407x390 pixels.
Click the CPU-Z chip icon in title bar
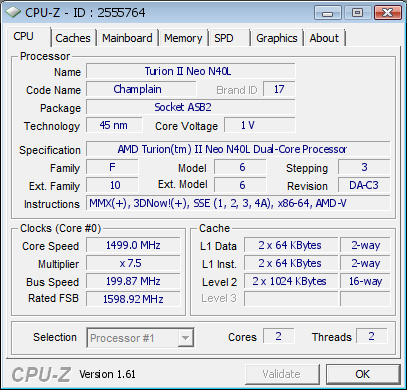point(13,12)
